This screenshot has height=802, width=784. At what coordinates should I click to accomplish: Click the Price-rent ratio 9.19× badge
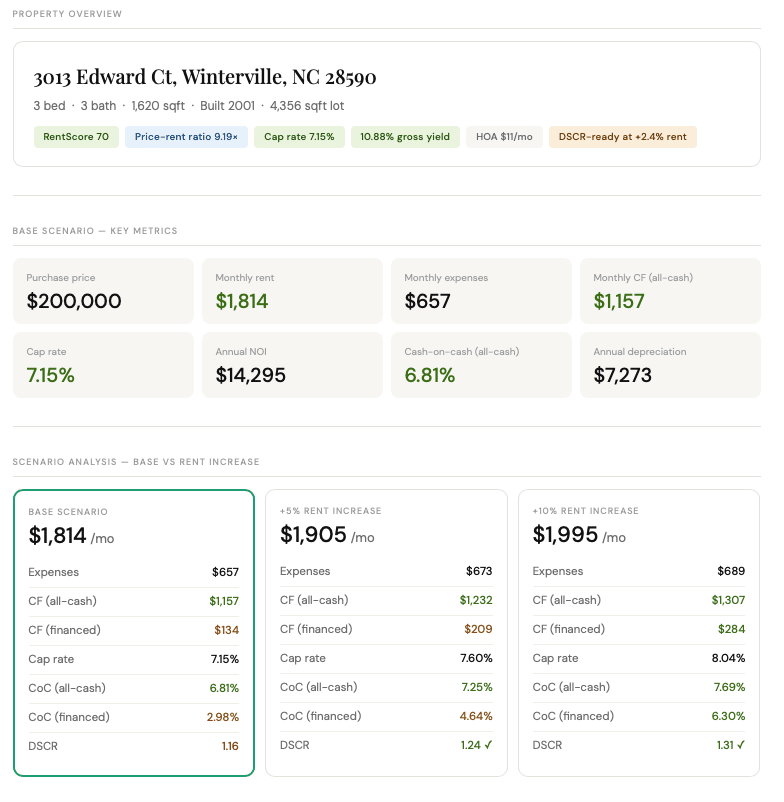tap(186, 137)
